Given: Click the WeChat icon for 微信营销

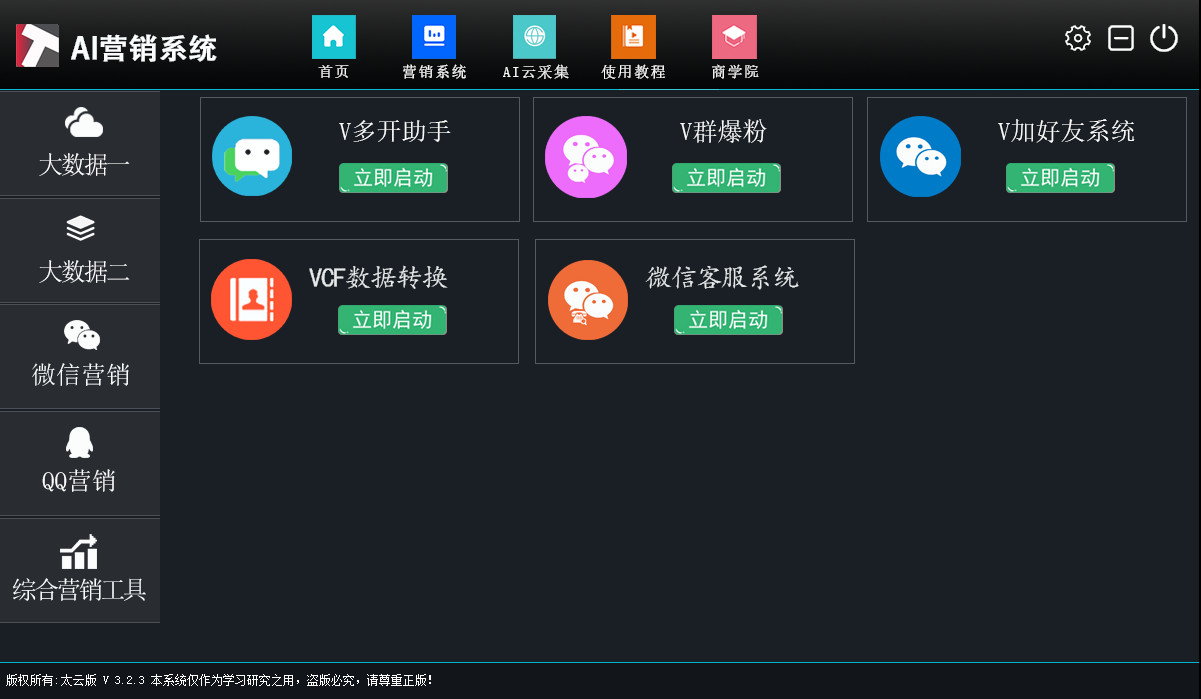Looking at the screenshot, I should (82, 335).
